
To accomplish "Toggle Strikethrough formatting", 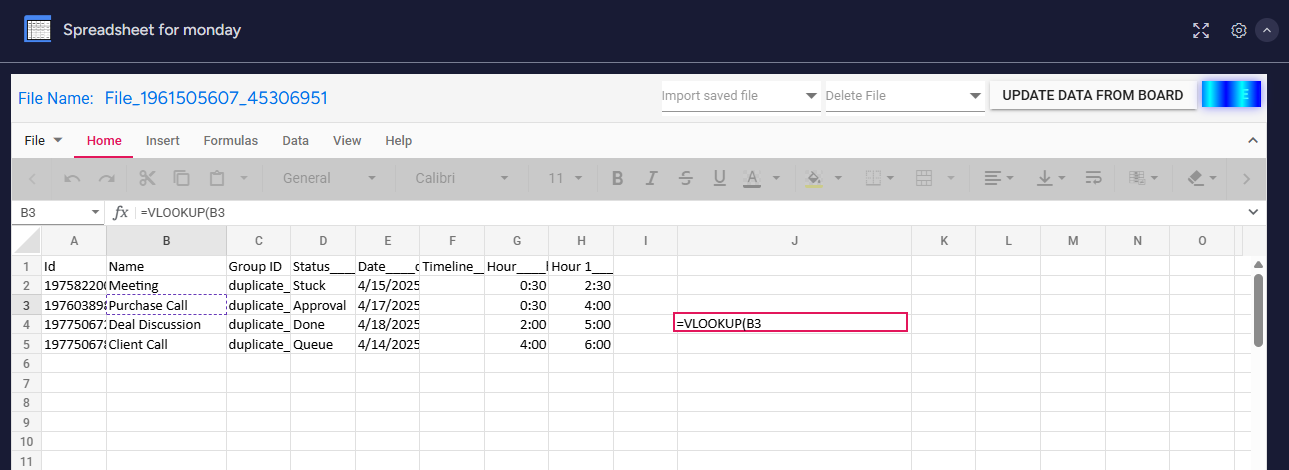I will tap(686, 178).
